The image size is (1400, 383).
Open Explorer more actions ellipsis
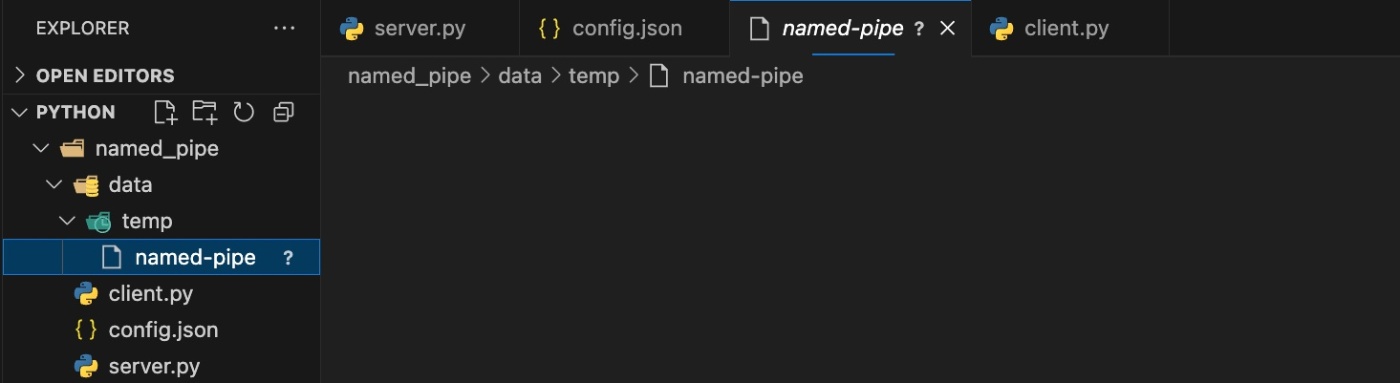click(284, 29)
